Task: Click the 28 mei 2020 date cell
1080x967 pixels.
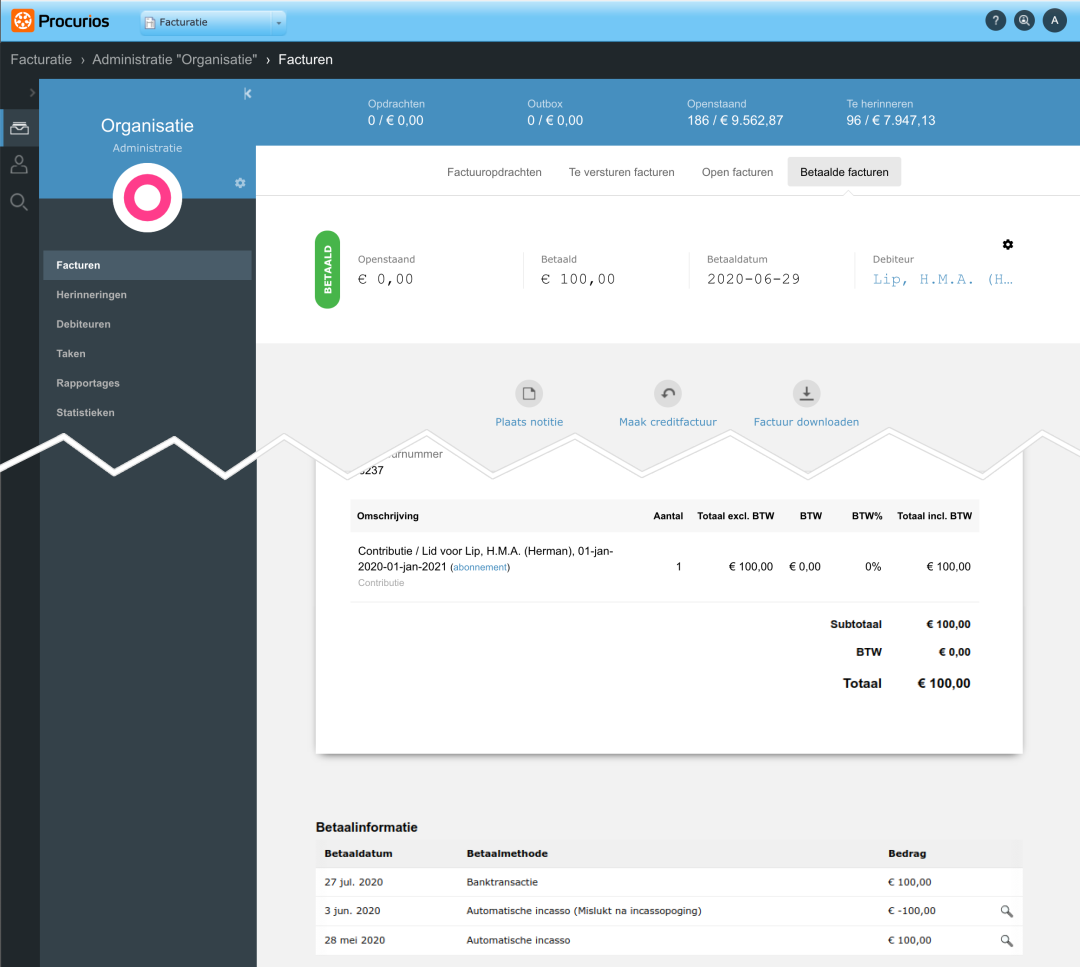Action: [355, 941]
